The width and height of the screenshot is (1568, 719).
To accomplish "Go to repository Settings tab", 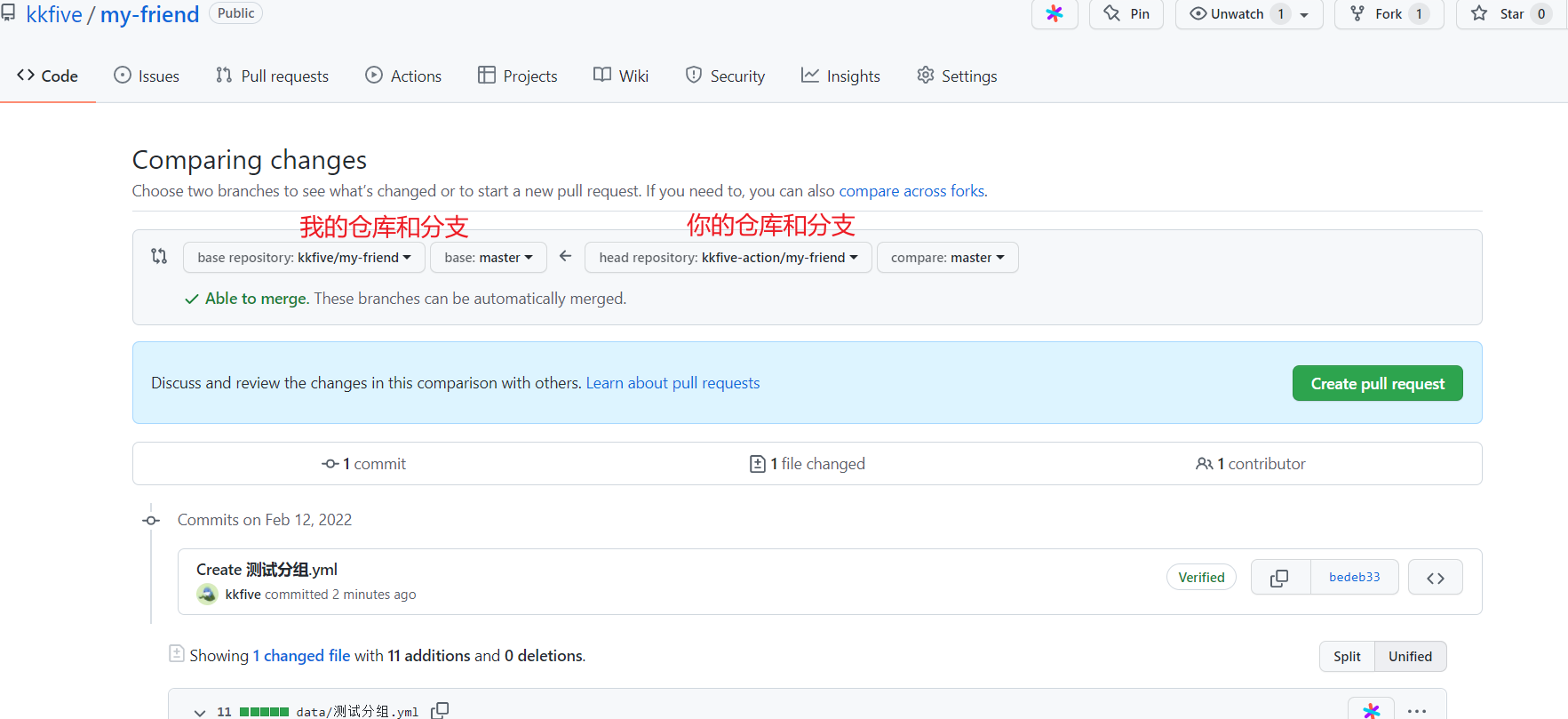I will (957, 76).
